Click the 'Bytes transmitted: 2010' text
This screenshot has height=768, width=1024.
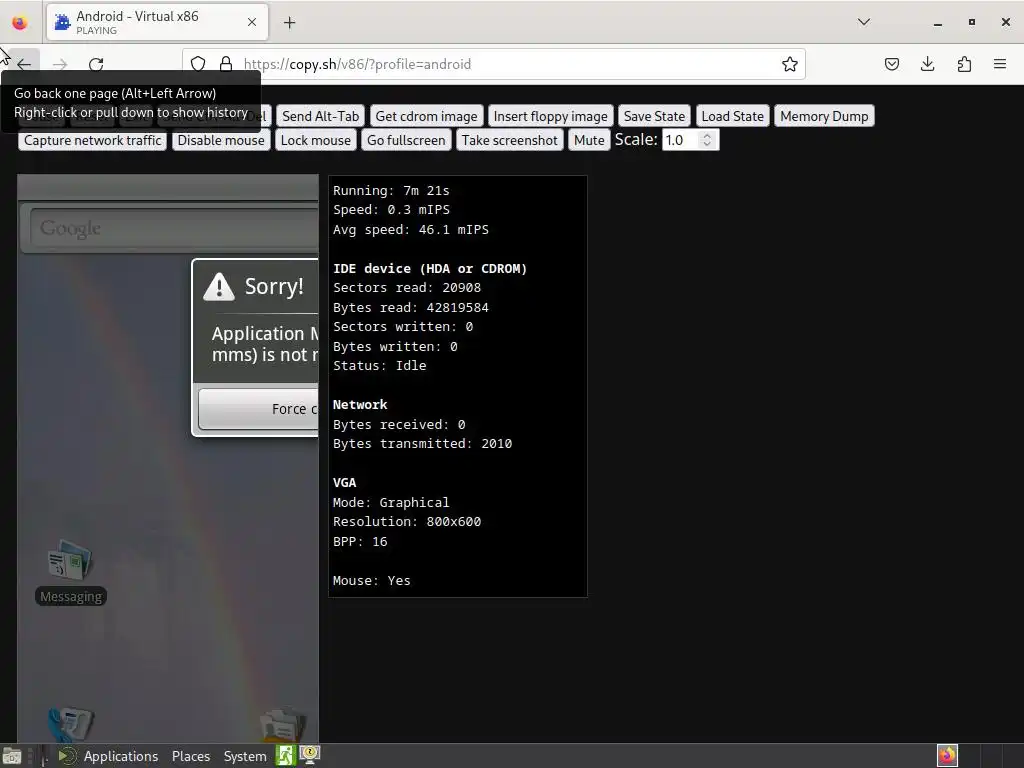tap(423, 444)
